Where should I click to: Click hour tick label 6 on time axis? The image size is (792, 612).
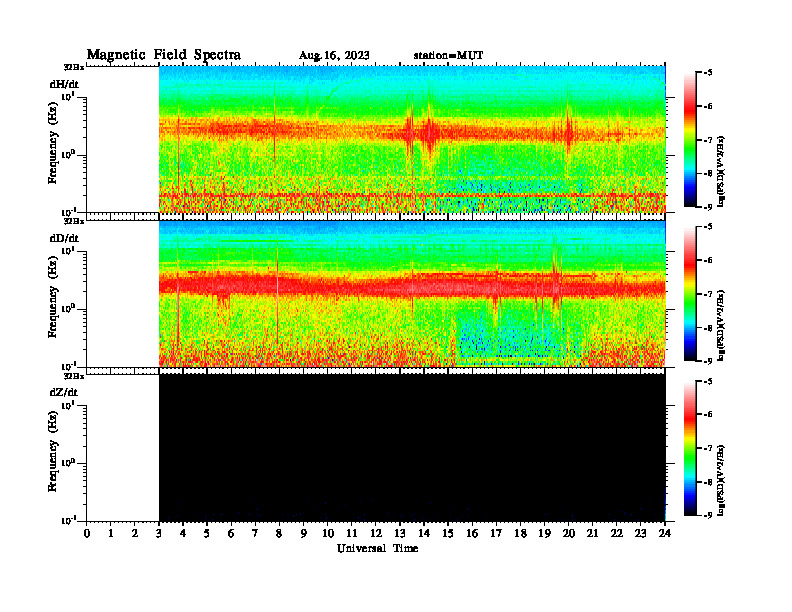point(231,534)
